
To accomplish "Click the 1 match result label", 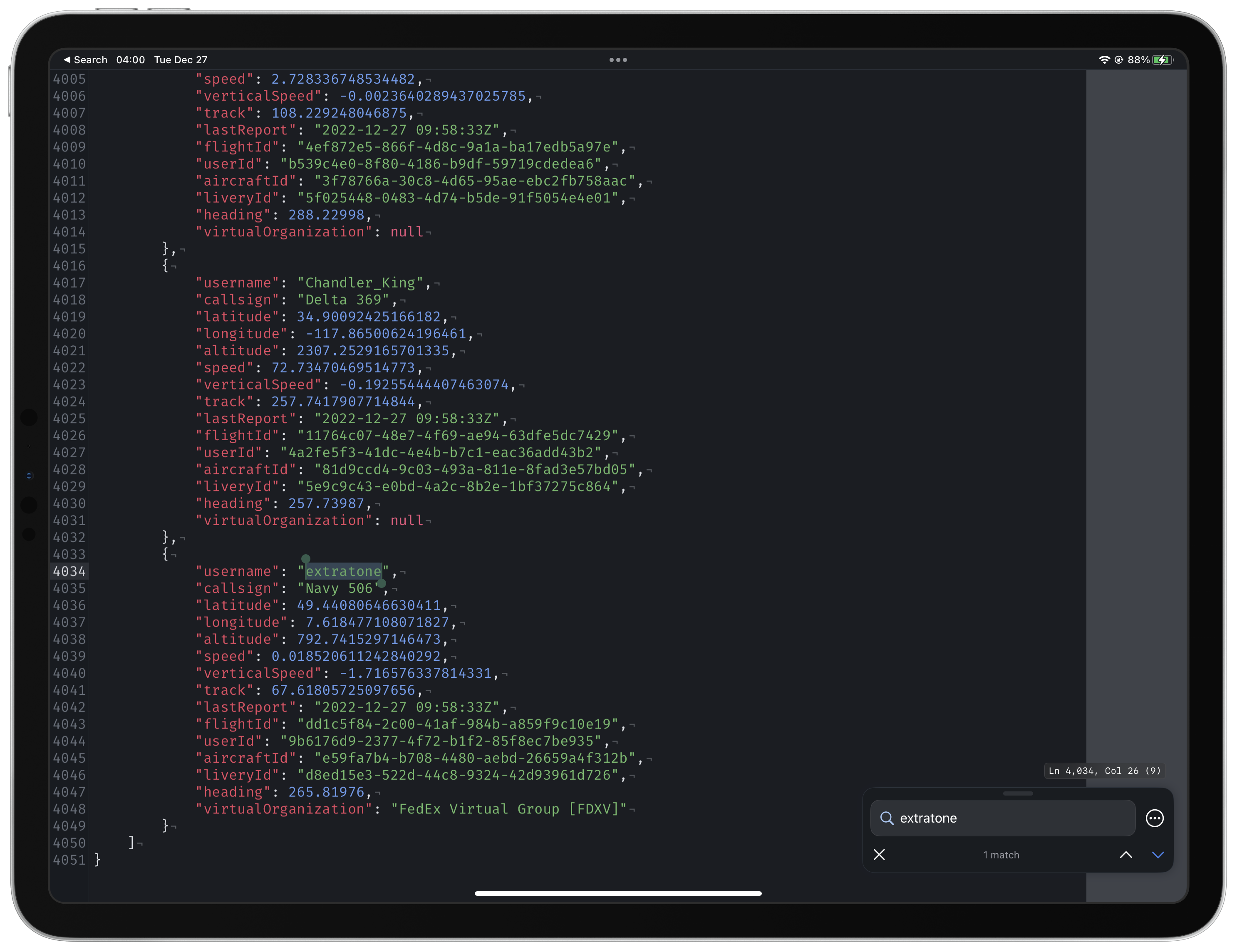I will pos(1001,855).
